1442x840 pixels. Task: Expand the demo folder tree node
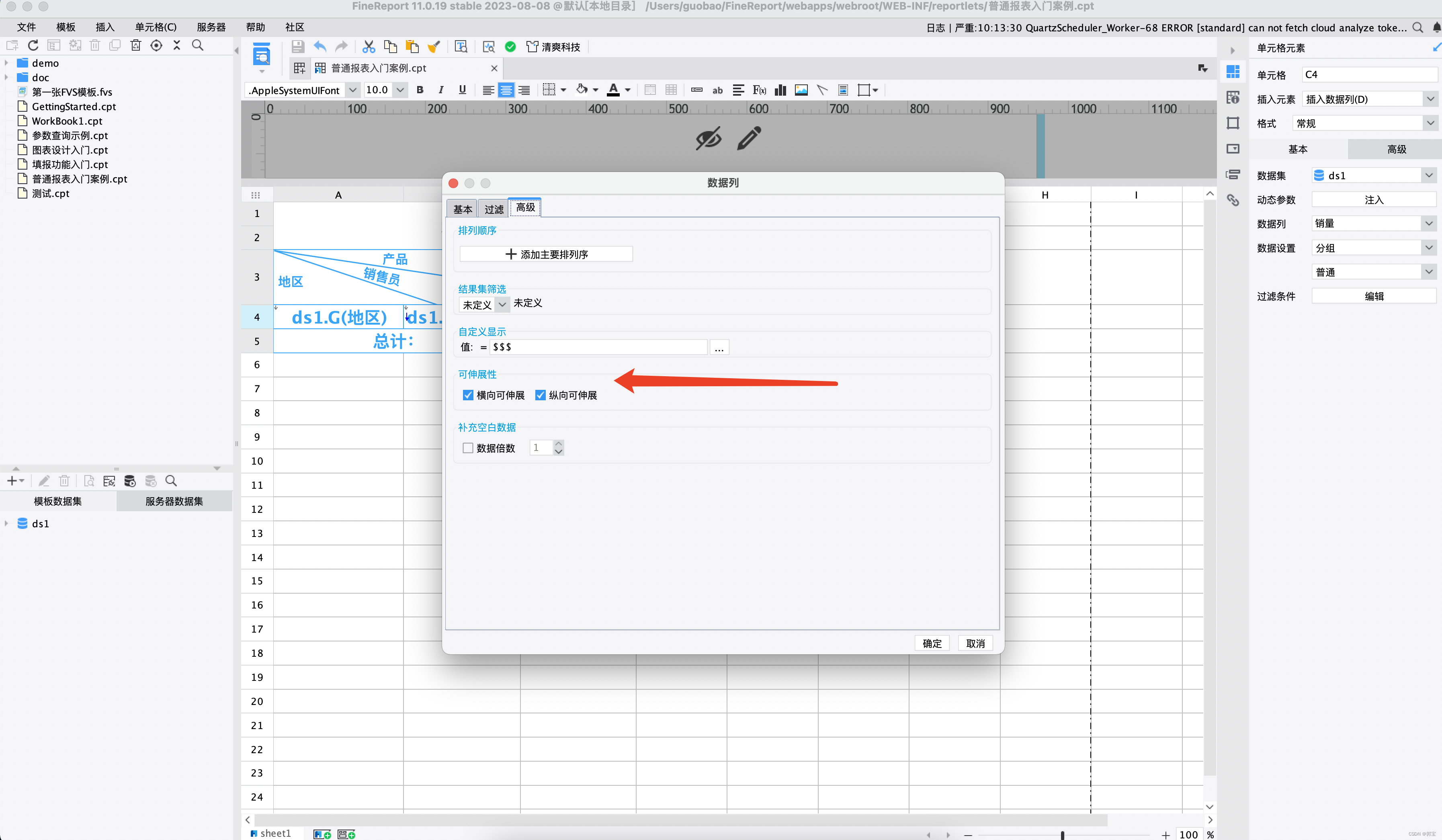coord(6,63)
